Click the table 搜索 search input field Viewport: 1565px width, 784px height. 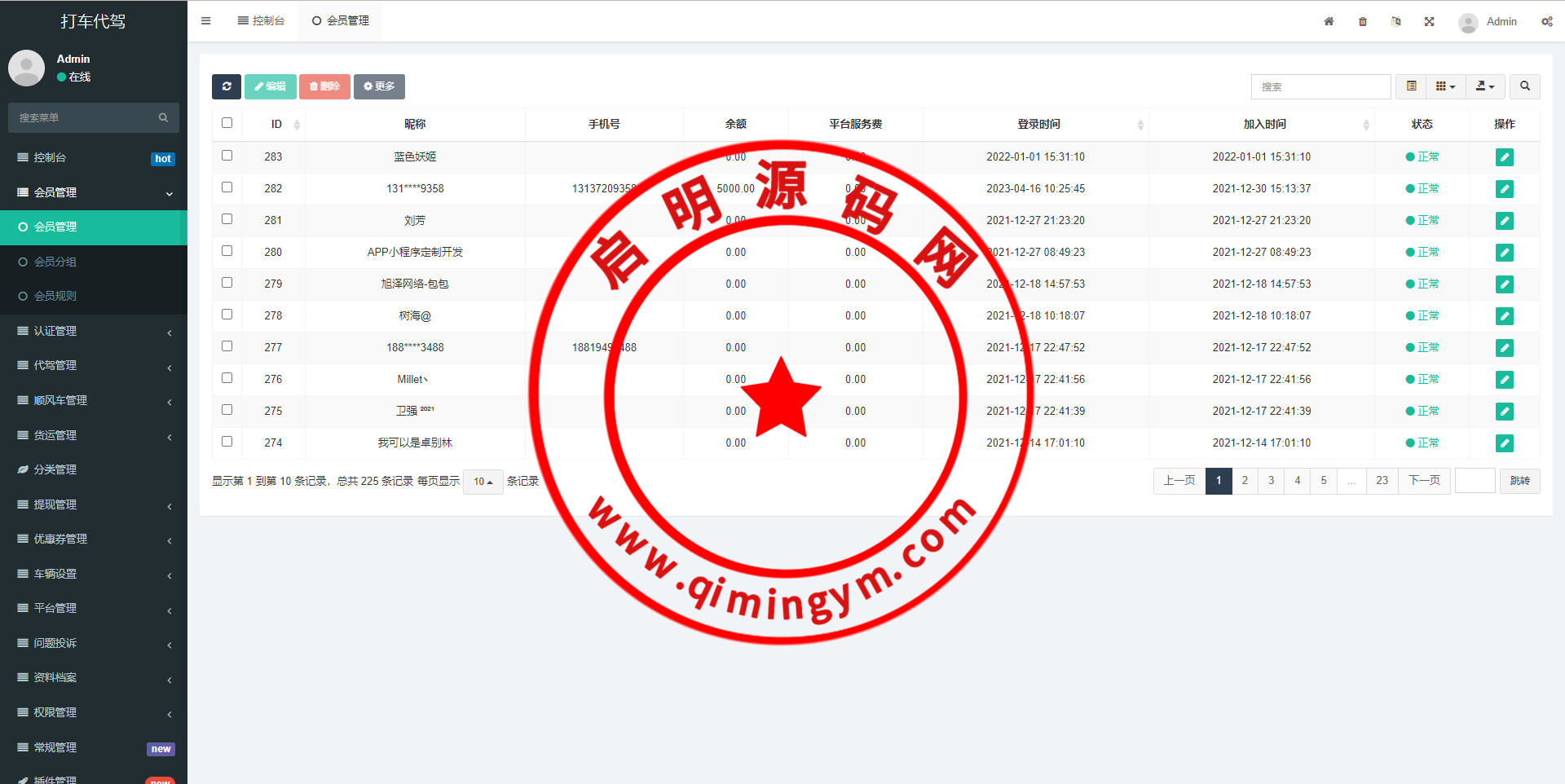click(x=1320, y=86)
